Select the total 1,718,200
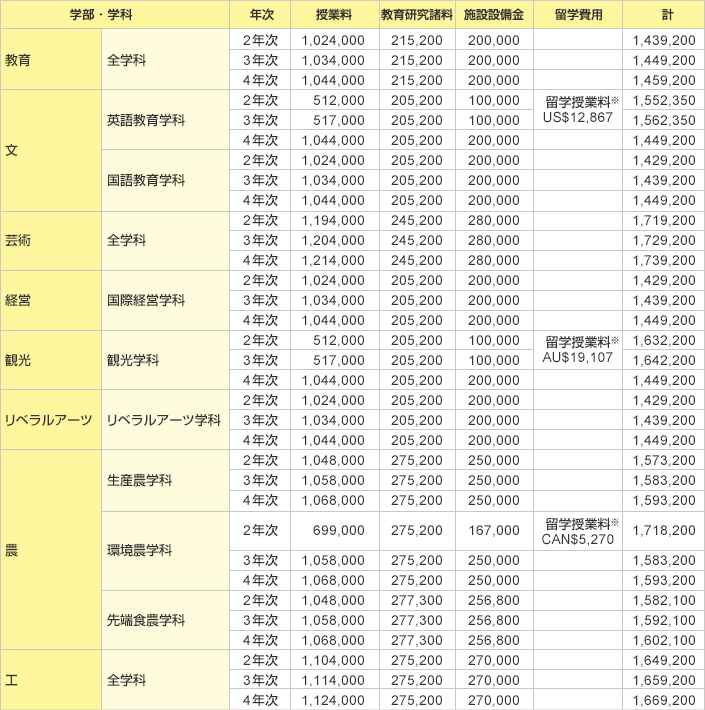 tap(663, 530)
